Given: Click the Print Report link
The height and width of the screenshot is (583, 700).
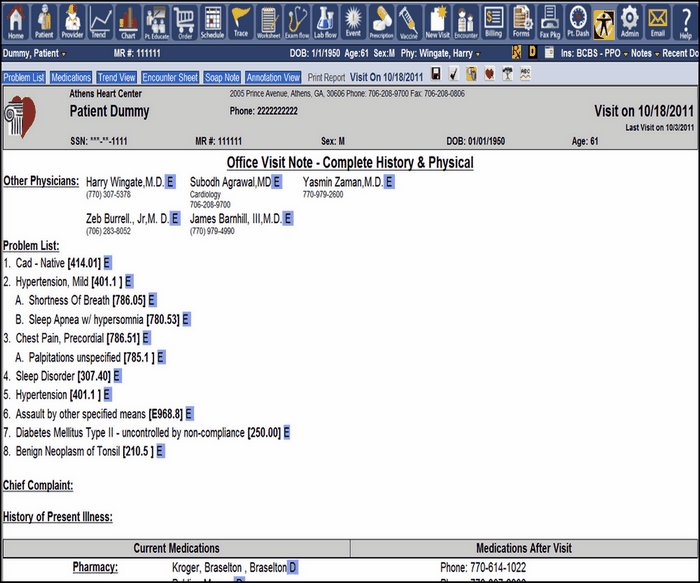Looking at the screenshot, I should (x=326, y=77).
